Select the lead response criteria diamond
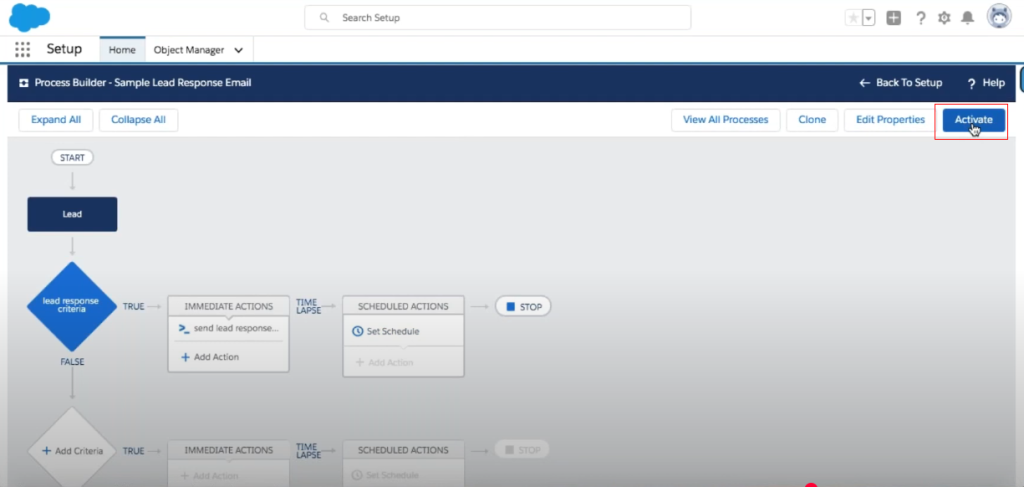The width and height of the screenshot is (1024, 487). coord(72,306)
